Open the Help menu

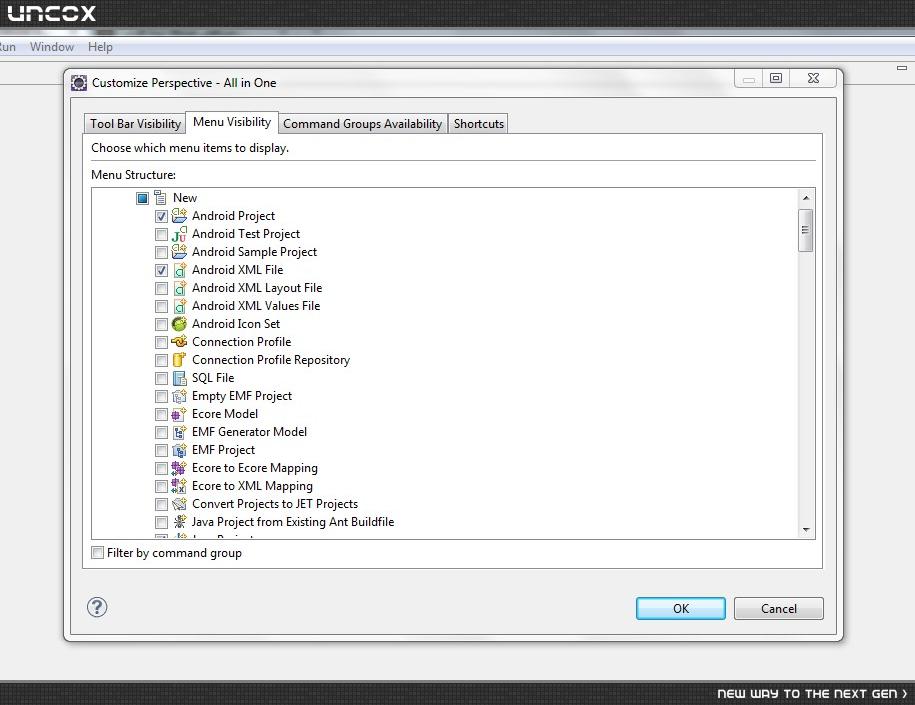pyautogui.click(x=100, y=47)
